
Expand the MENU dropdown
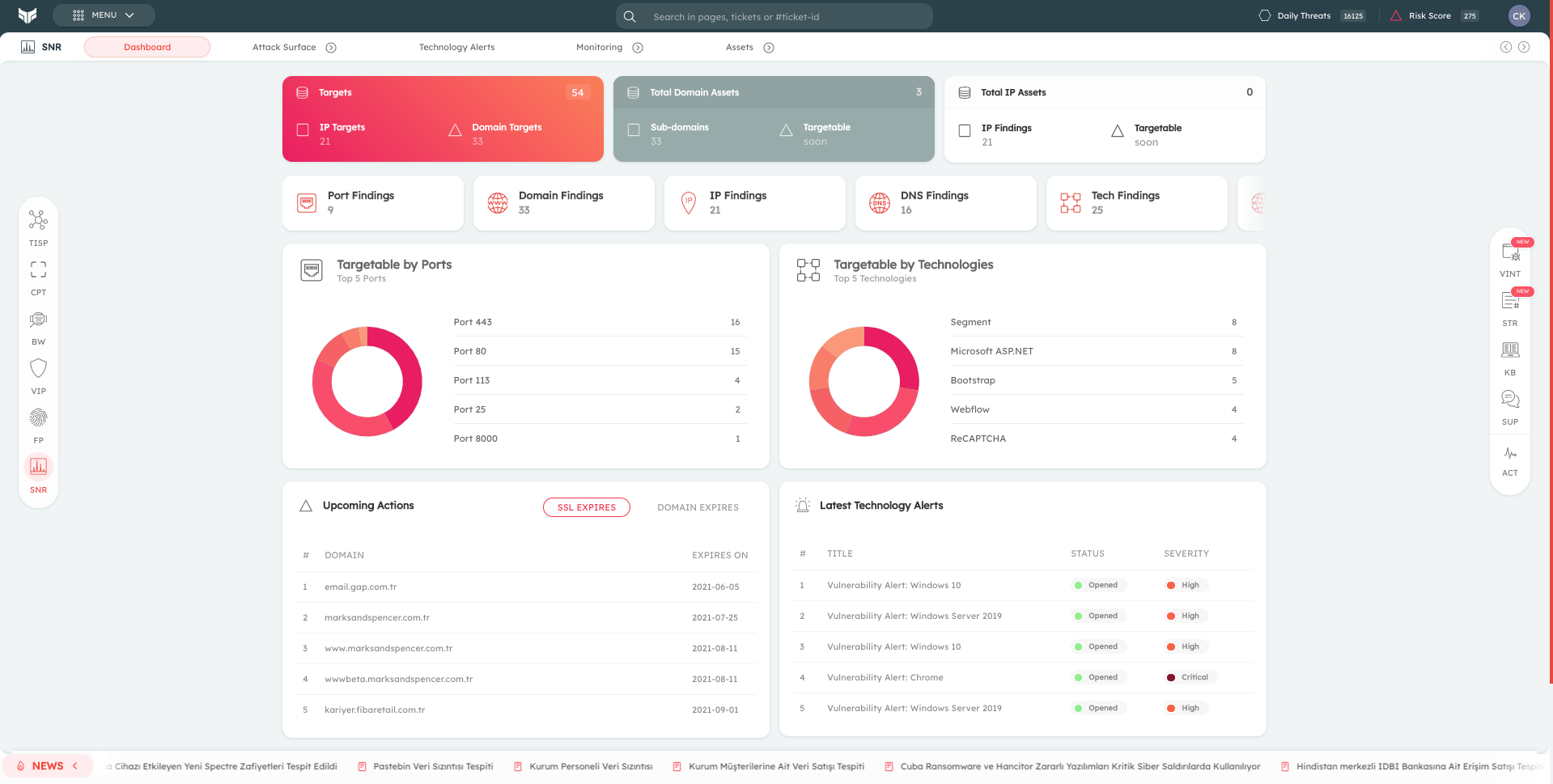tap(104, 15)
